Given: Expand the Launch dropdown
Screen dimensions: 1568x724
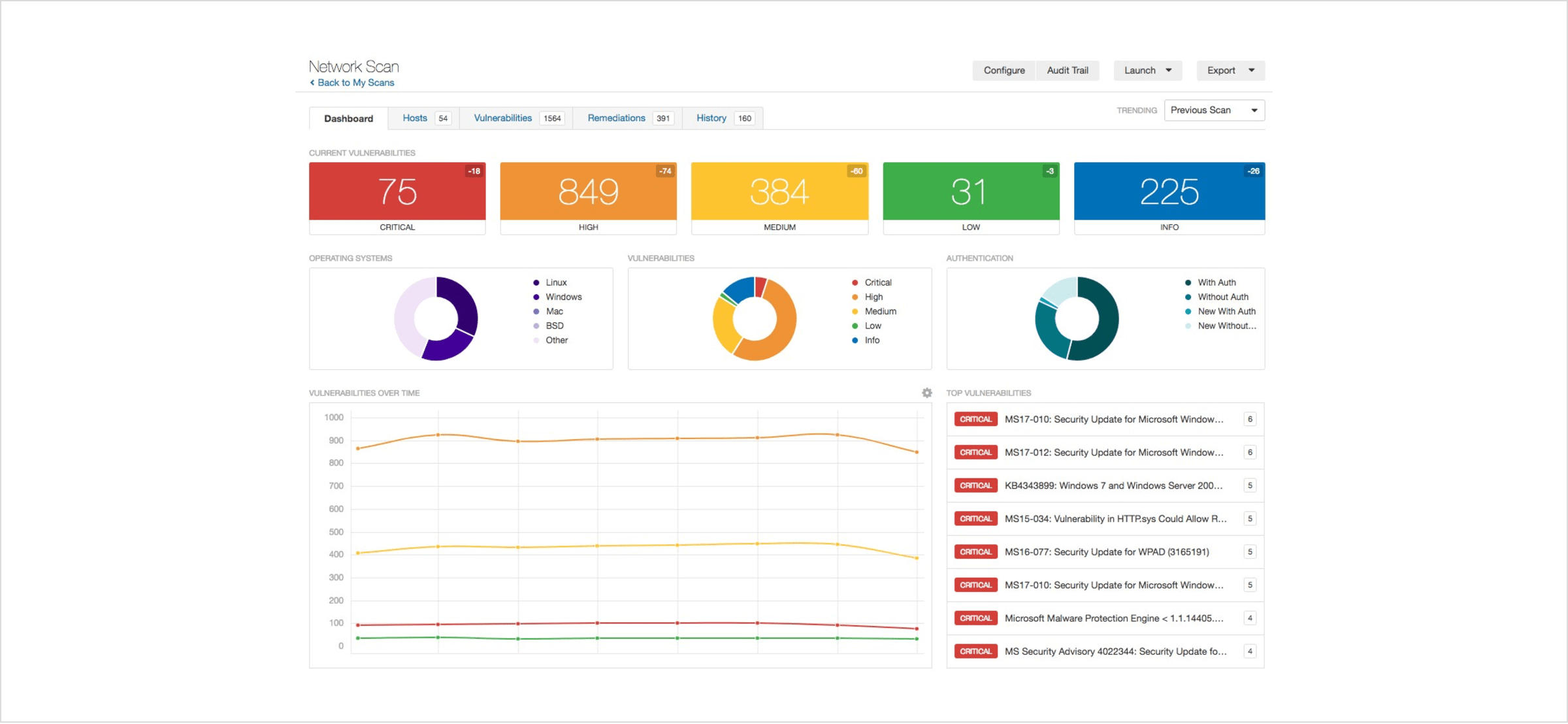Looking at the screenshot, I should pos(1147,71).
